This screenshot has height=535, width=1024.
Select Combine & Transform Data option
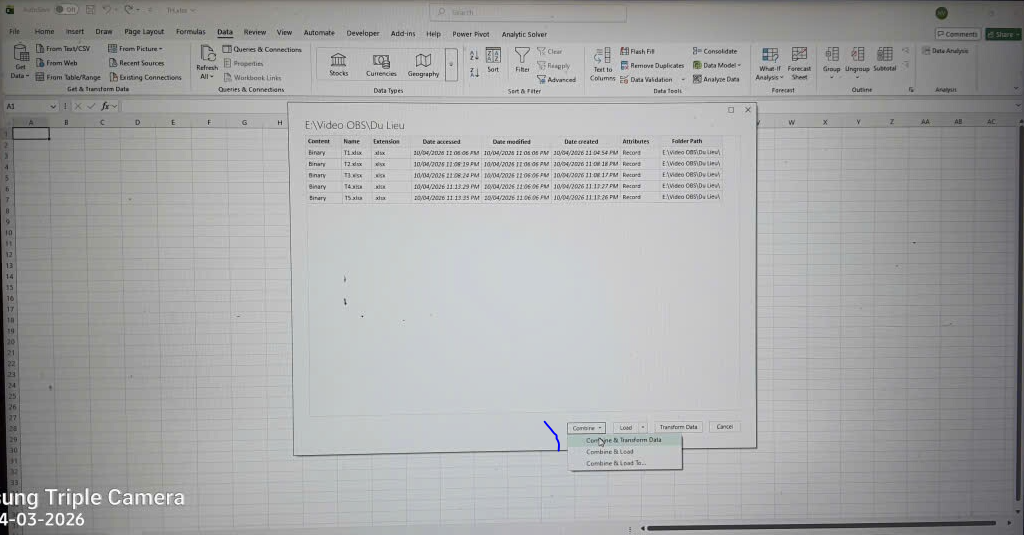tap(623, 440)
